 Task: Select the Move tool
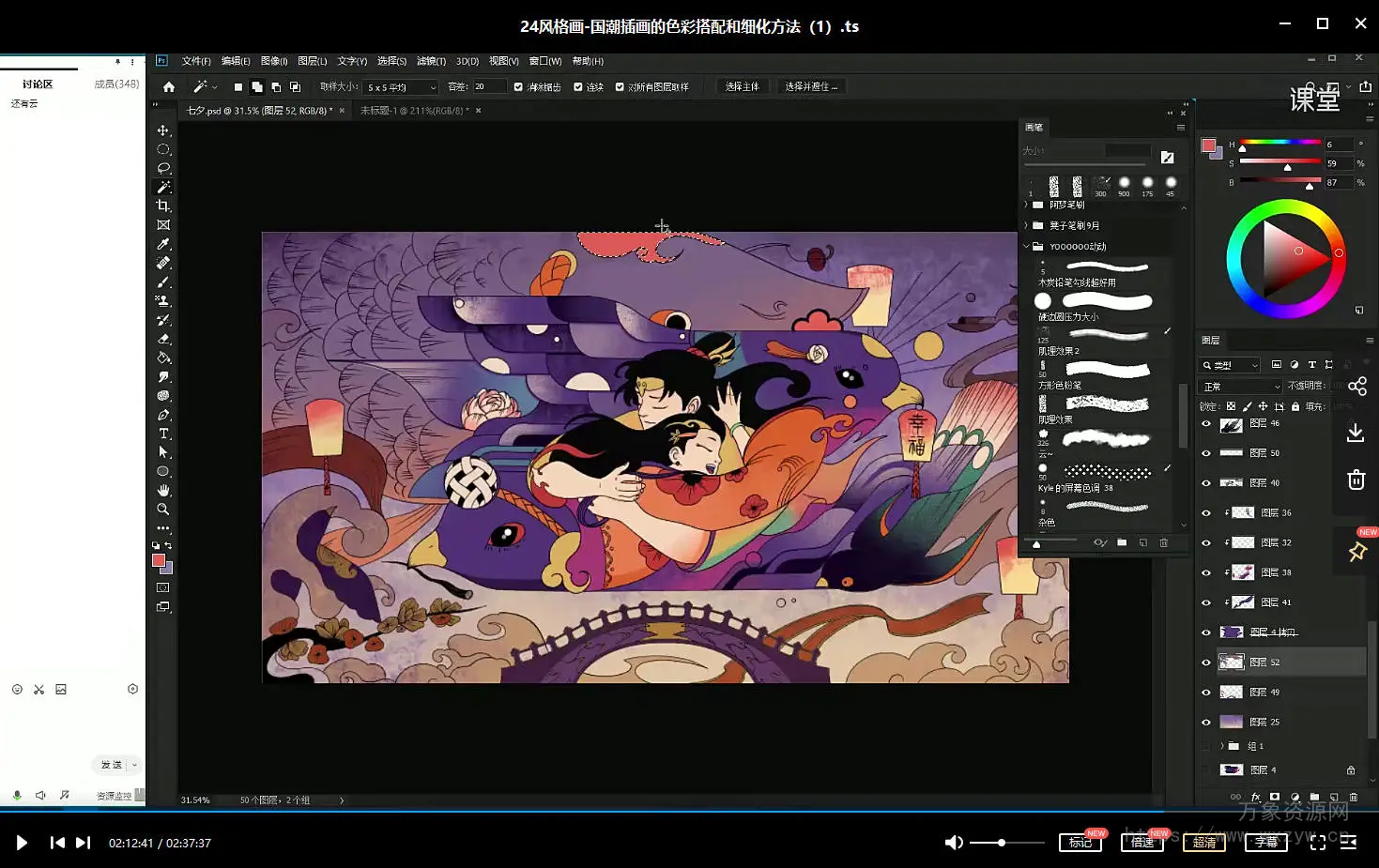pos(163,130)
